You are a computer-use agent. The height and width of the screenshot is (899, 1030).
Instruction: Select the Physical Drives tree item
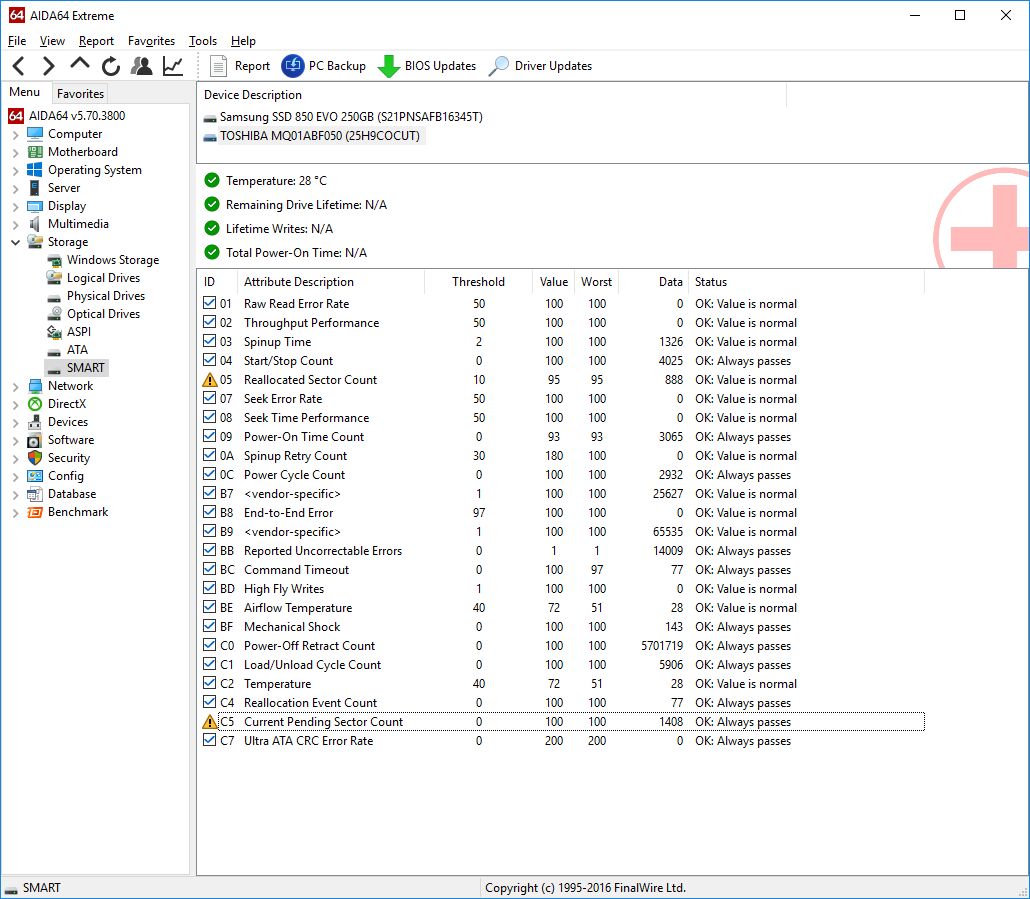click(x=106, y=296)
